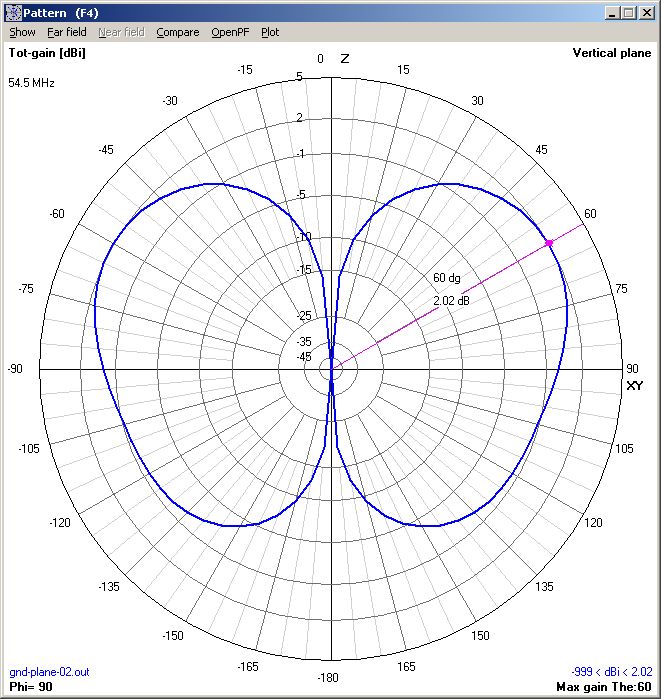Click the Tot-gain [dBi] label
The width and height of the screenshot is (661, 699).
tap(47, 53)
